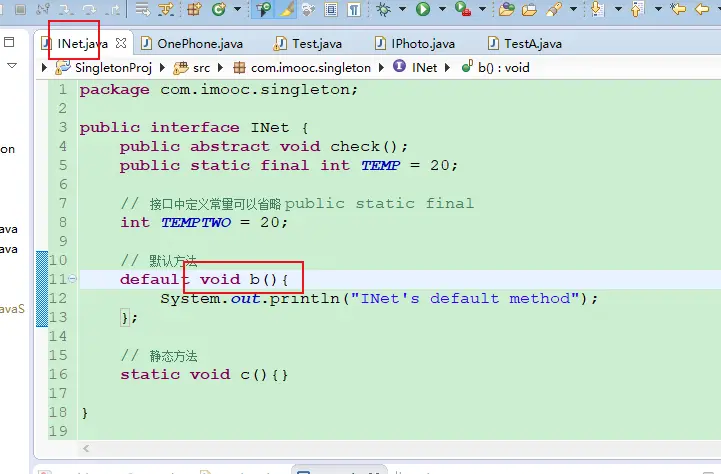The height and width of the screenshot is (474, 721).
Task: Click the TEMP constant on line 5
Action: click(380, 165)
